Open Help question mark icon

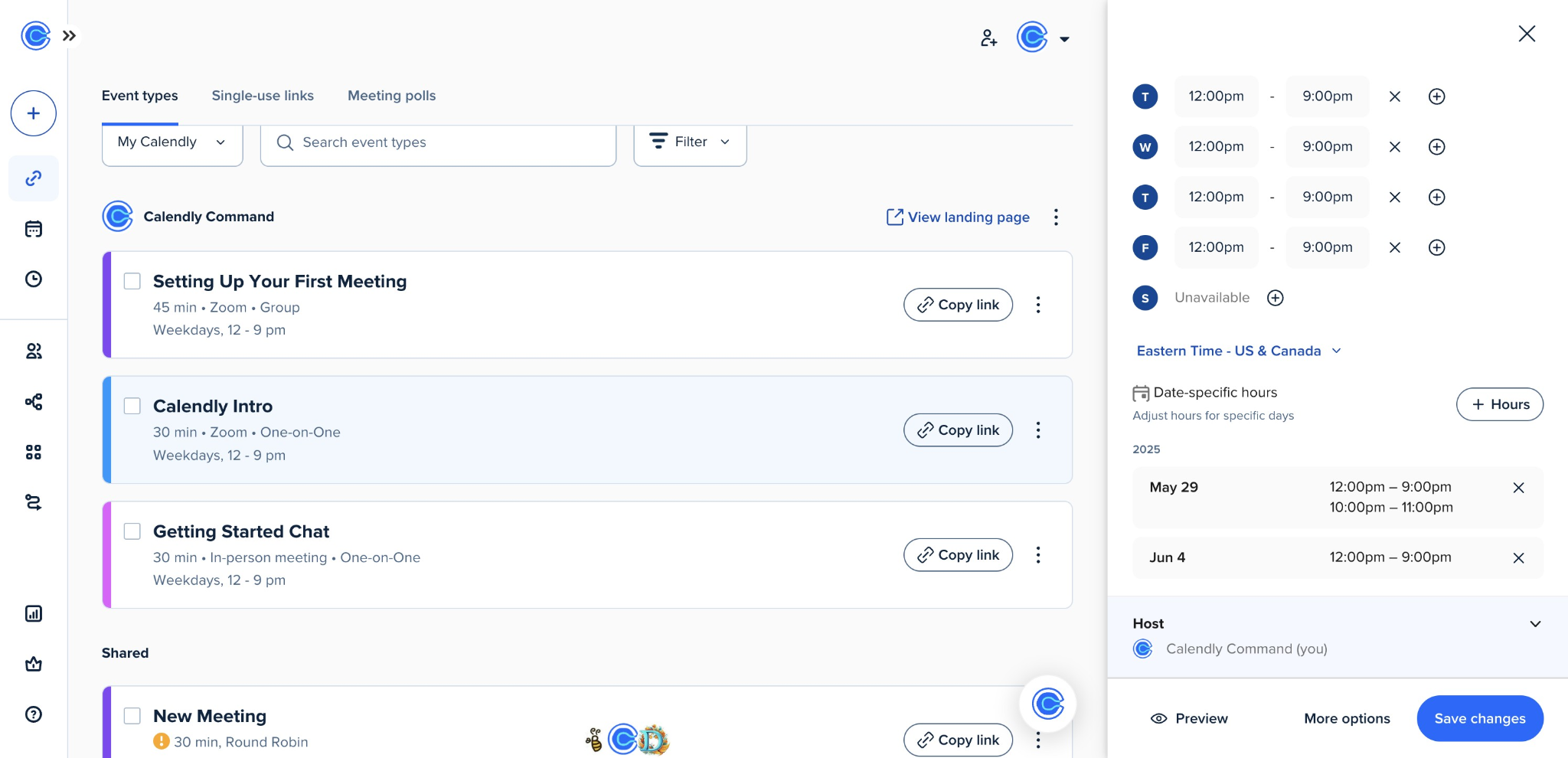(x=34, y=714)
